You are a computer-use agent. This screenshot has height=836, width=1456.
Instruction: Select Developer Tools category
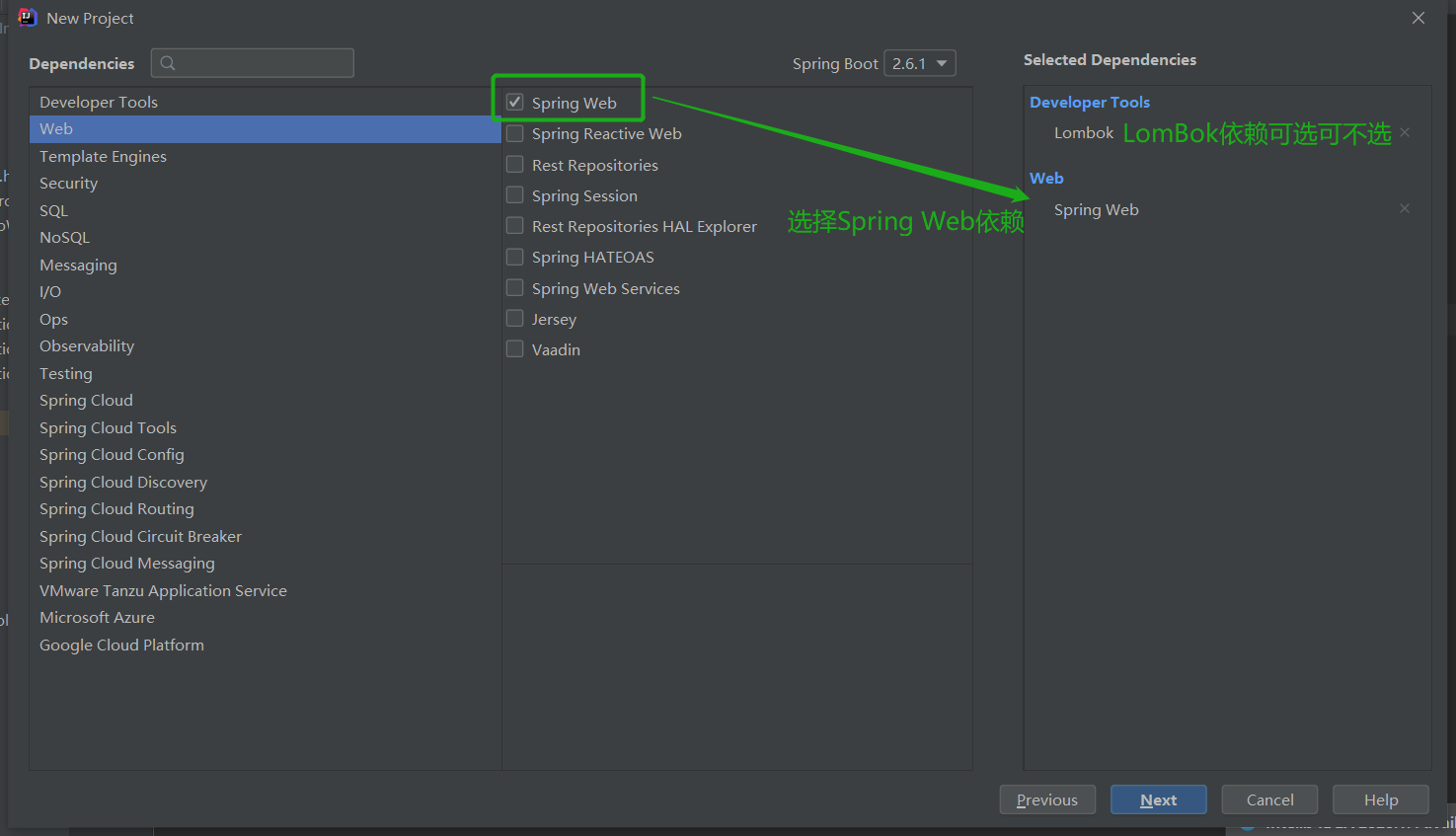[266, 102]
